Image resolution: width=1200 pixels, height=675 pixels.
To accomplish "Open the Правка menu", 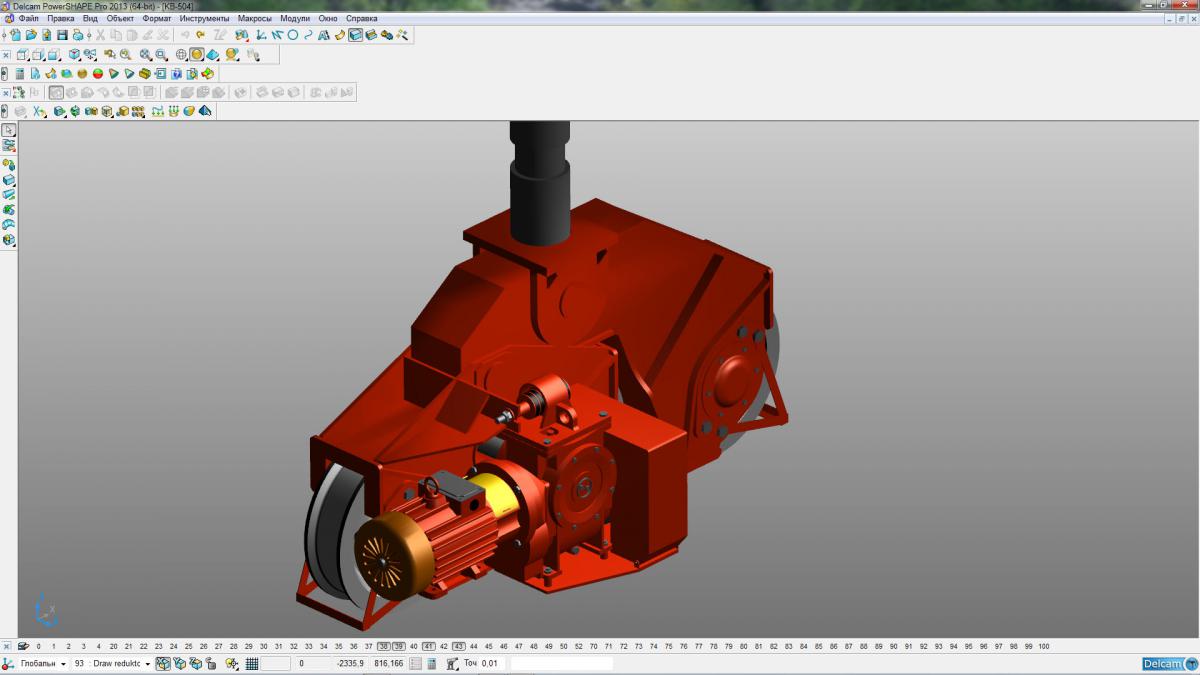I will point(61,18).
